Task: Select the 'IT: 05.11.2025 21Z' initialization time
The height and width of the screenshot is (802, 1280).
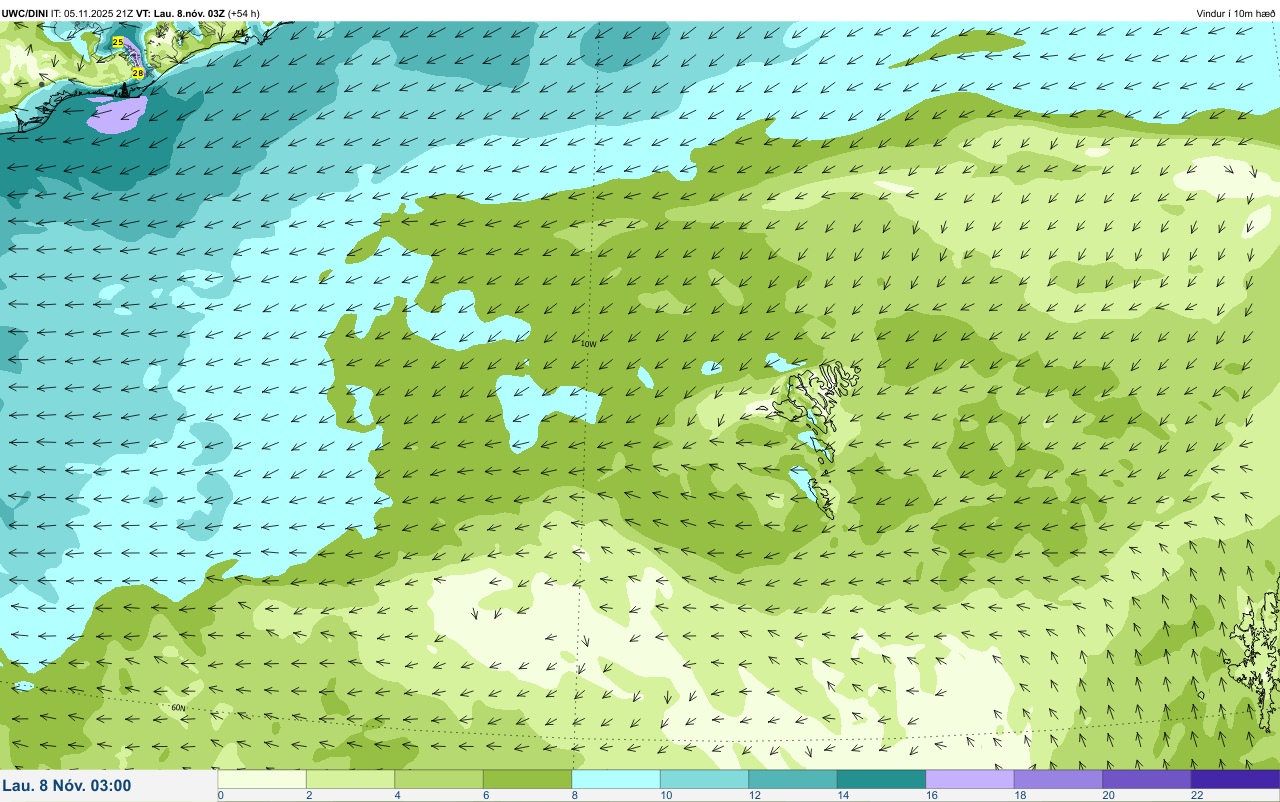Action: click(93, 13)
